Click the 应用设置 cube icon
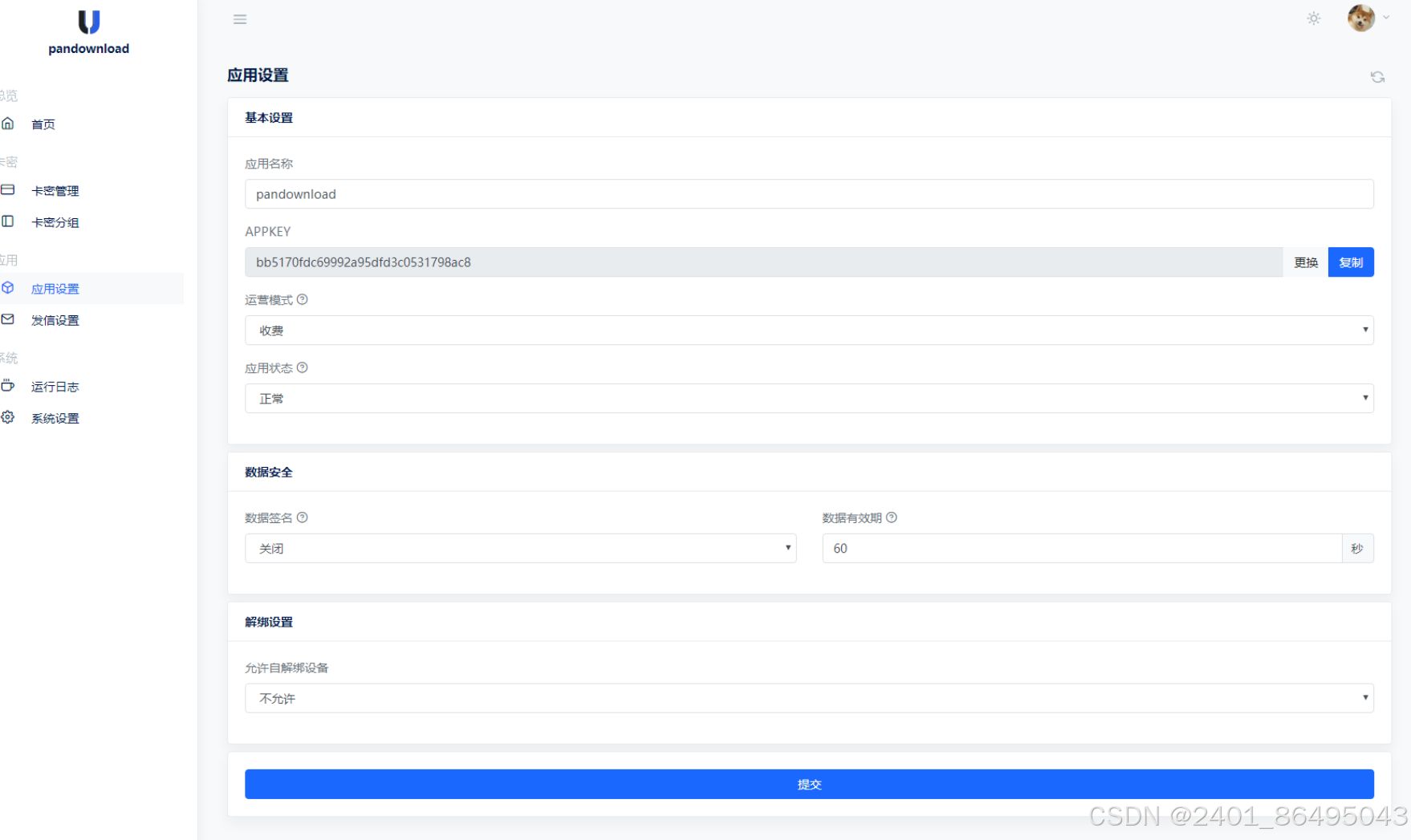1411x840 pixels. 8,288
